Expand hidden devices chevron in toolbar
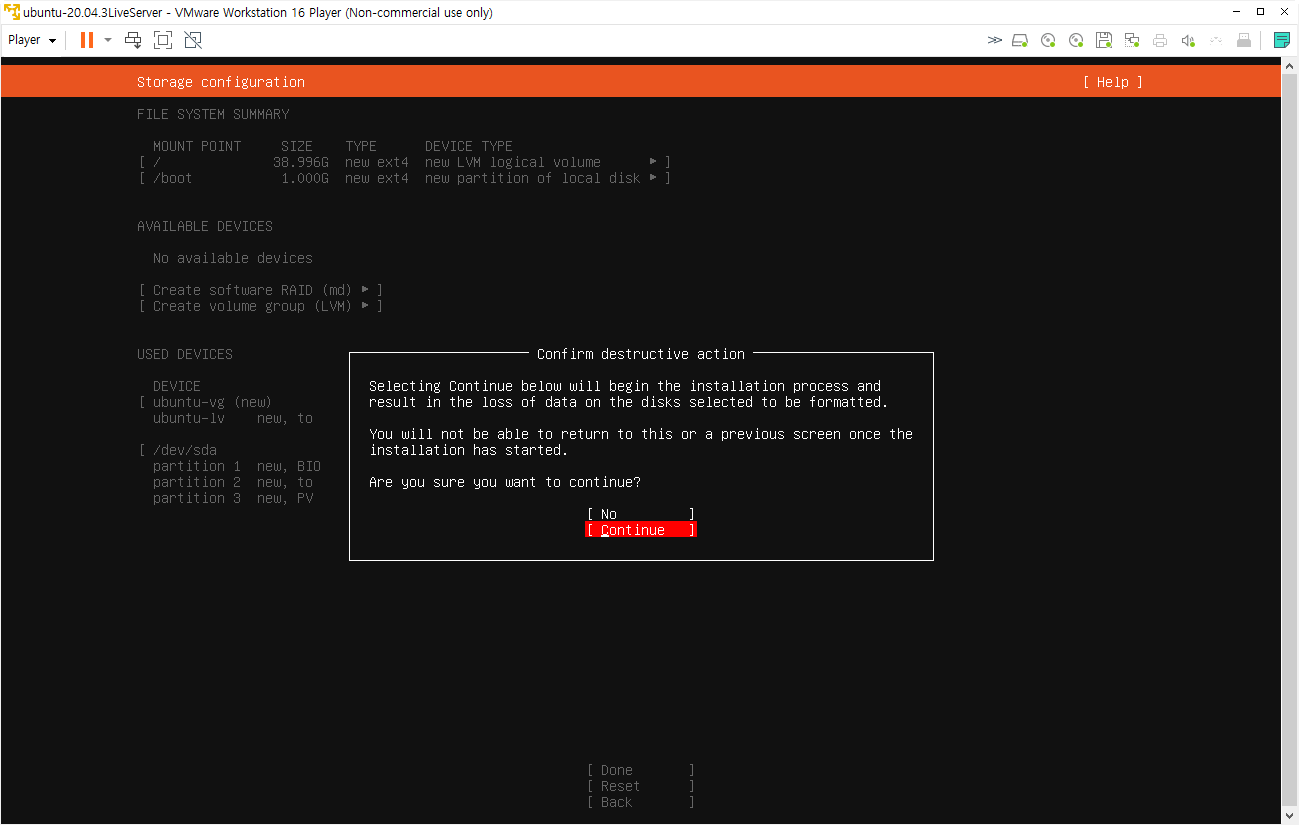 tap(994, 40)
